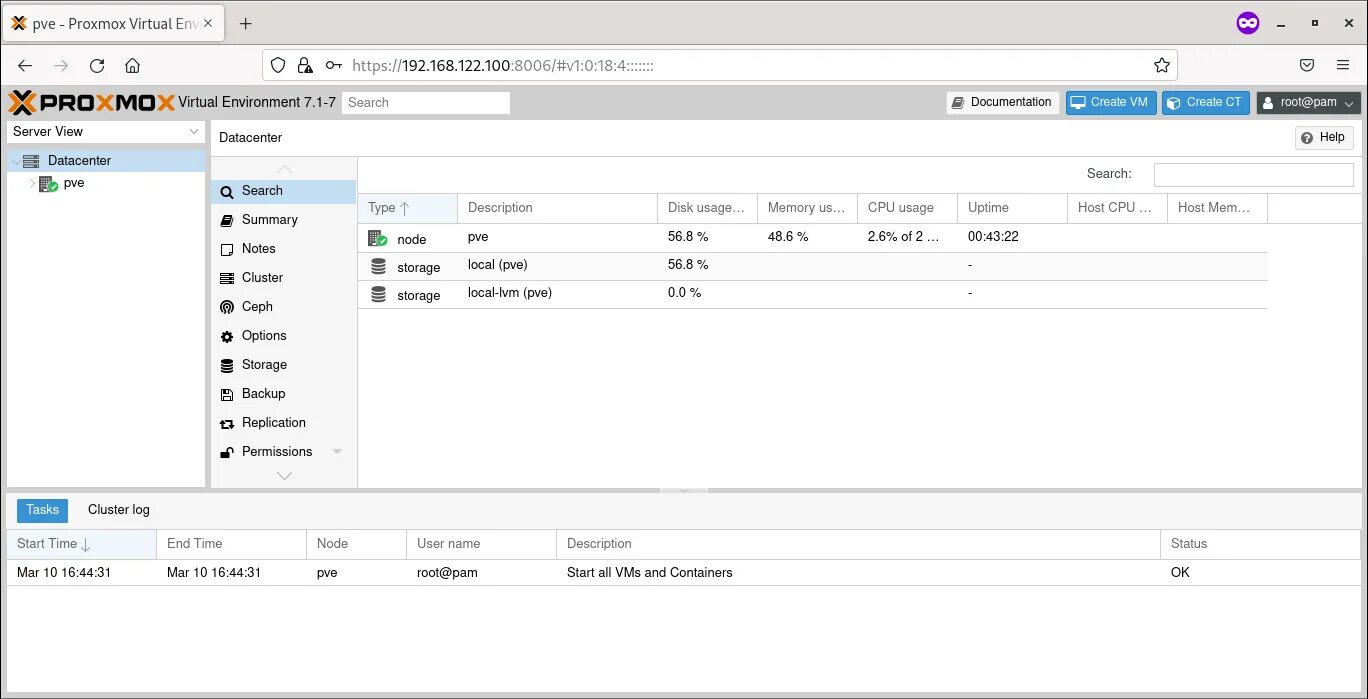The image size is (1368, 699).
Task: Switch to the Cluster log tab
Action: tap(119, 510)
